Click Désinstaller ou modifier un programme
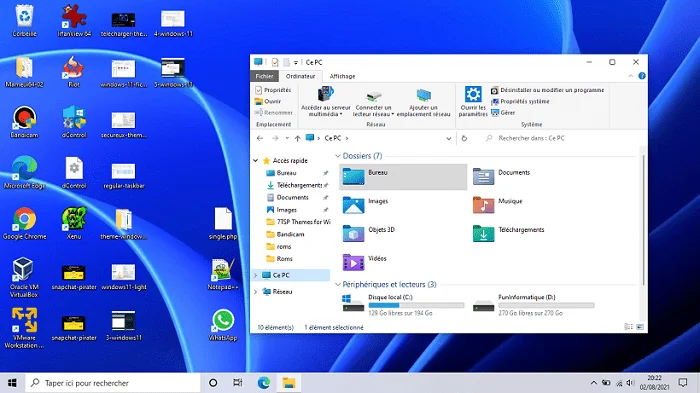Image resolution: width=700 pixels, height=393 pixels. tap(547, 90)
